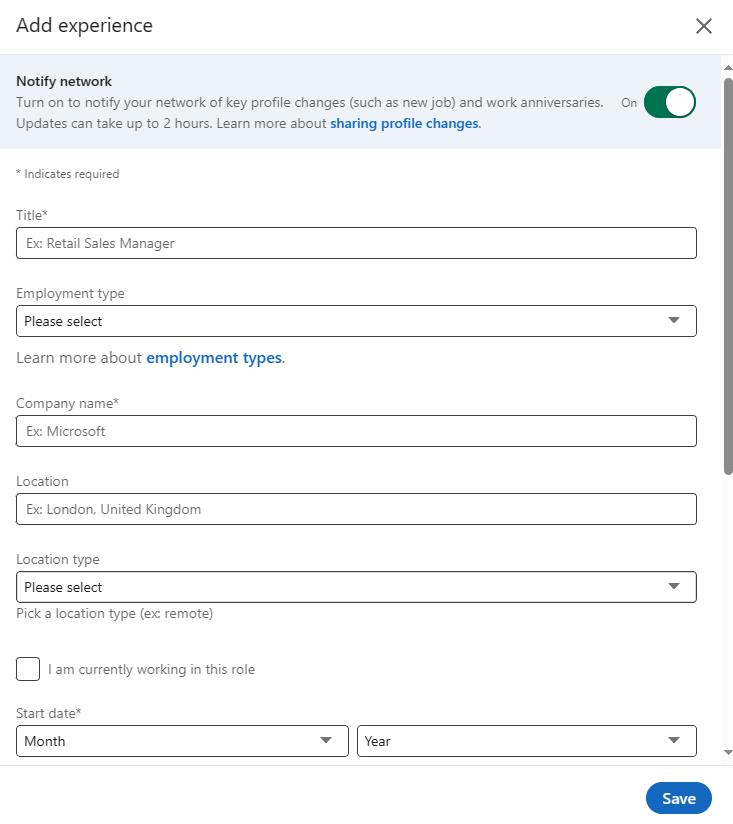Open the 'employment types' link
The height and width of the screenshot is (824, 733).
[x=213, y=356]
